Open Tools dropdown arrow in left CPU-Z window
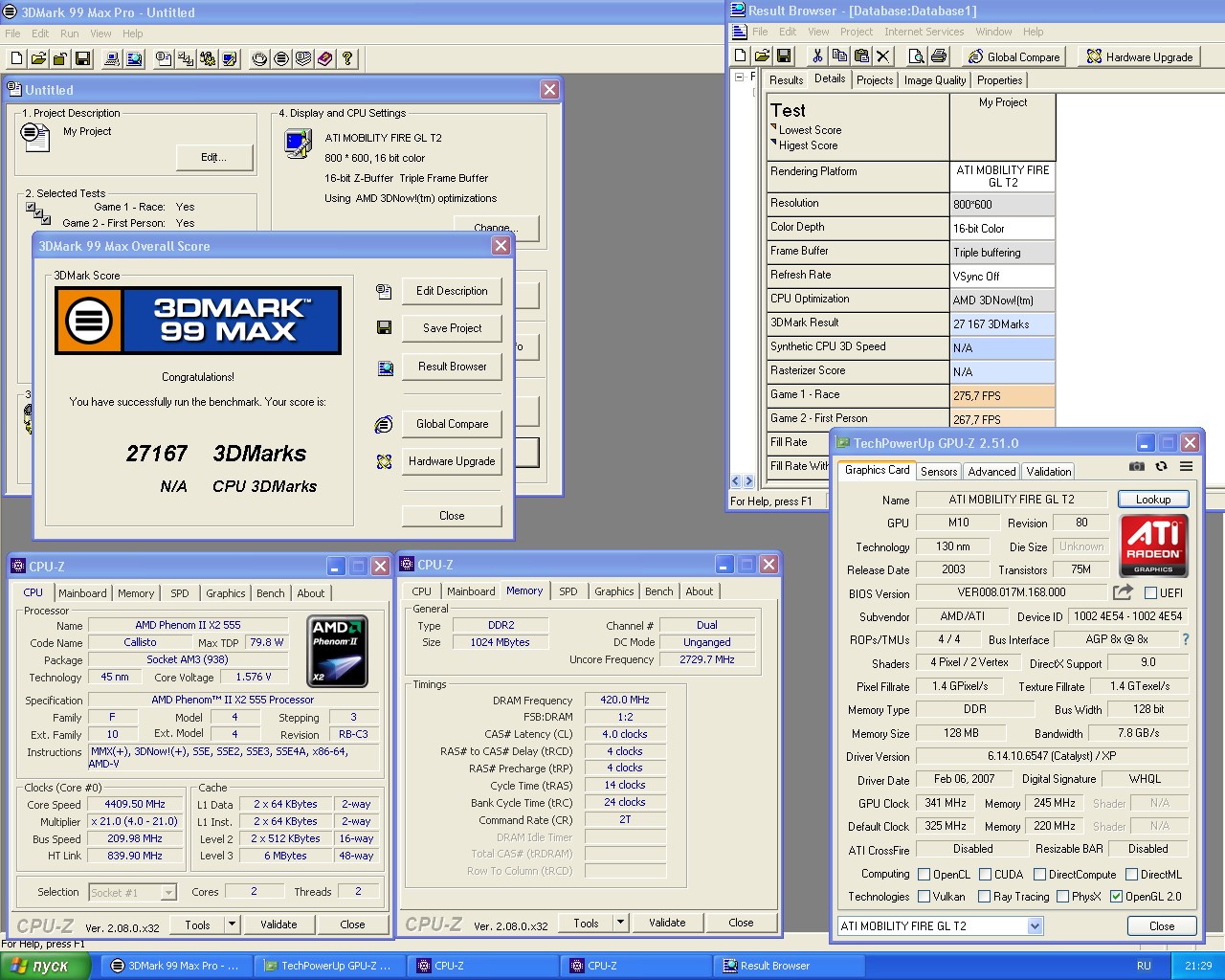This screenshot has height=980, width=1225. click(232, 924)
